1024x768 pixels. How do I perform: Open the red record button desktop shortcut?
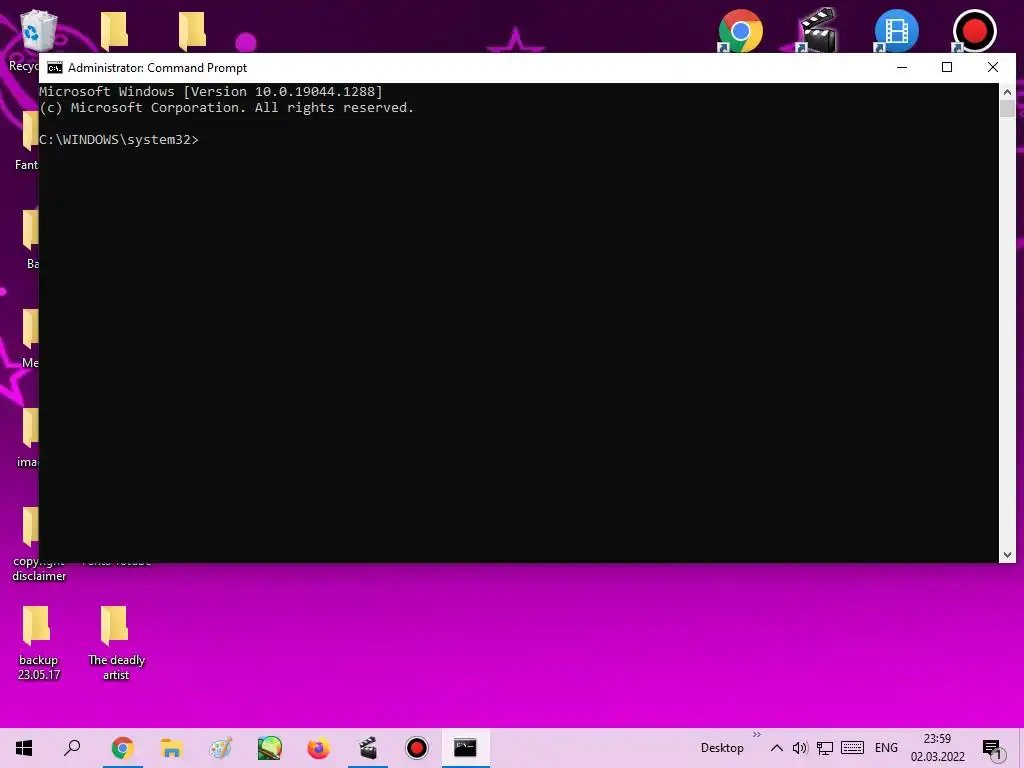point(974,31)
